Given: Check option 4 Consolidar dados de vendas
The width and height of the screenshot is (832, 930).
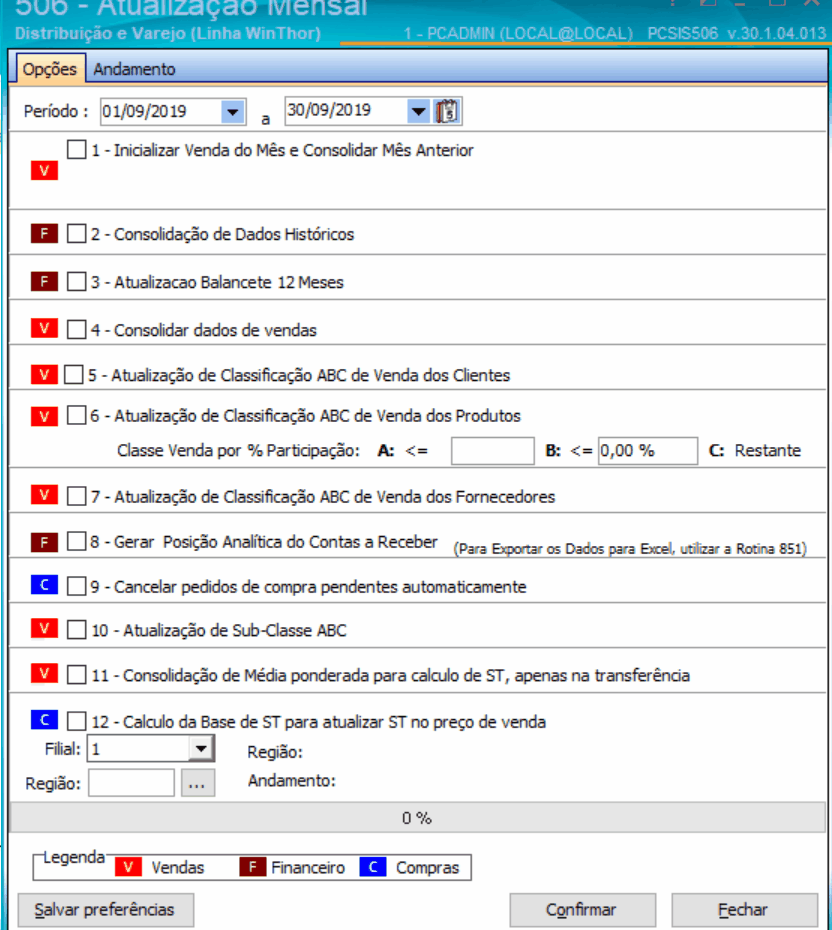Looking at the screenshot, I should [77, 329].
